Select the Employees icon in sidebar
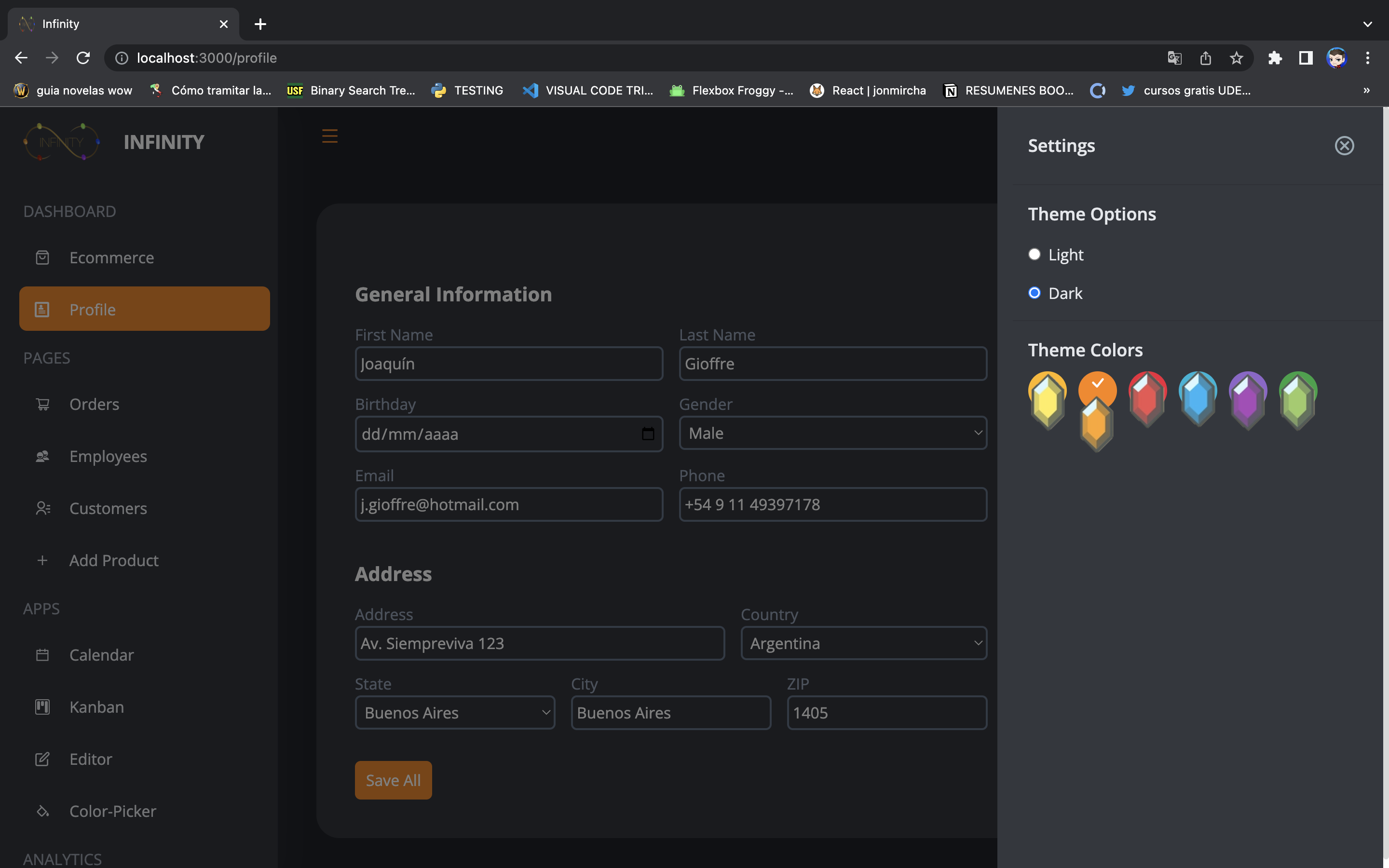This screenshot has width=1389, height=868. 42,456
